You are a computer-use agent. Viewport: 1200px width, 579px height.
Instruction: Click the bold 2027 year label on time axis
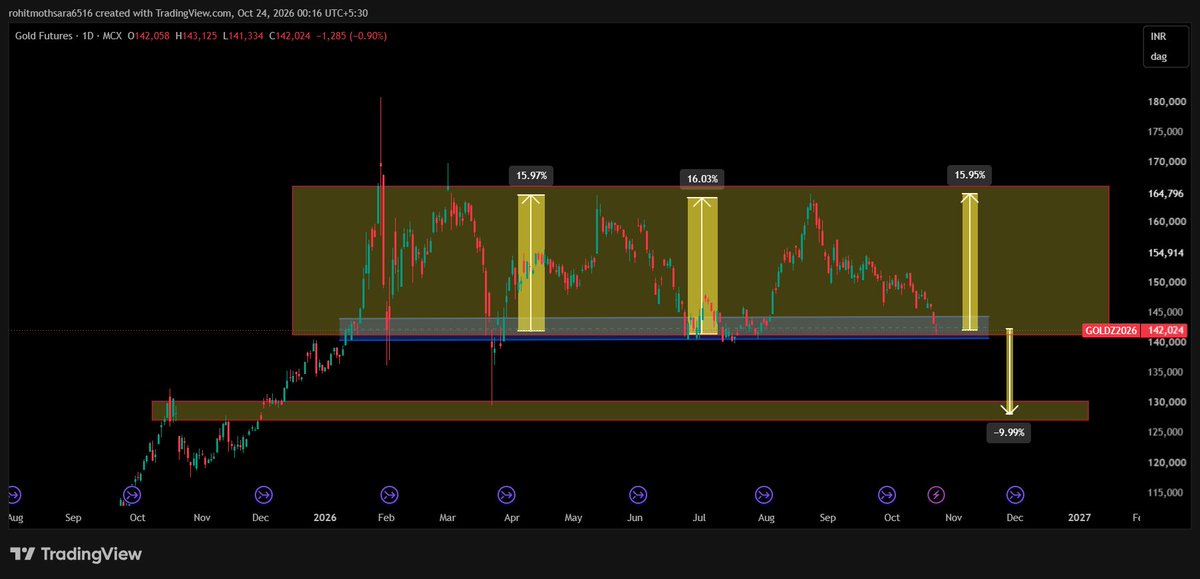point(1079,518)
